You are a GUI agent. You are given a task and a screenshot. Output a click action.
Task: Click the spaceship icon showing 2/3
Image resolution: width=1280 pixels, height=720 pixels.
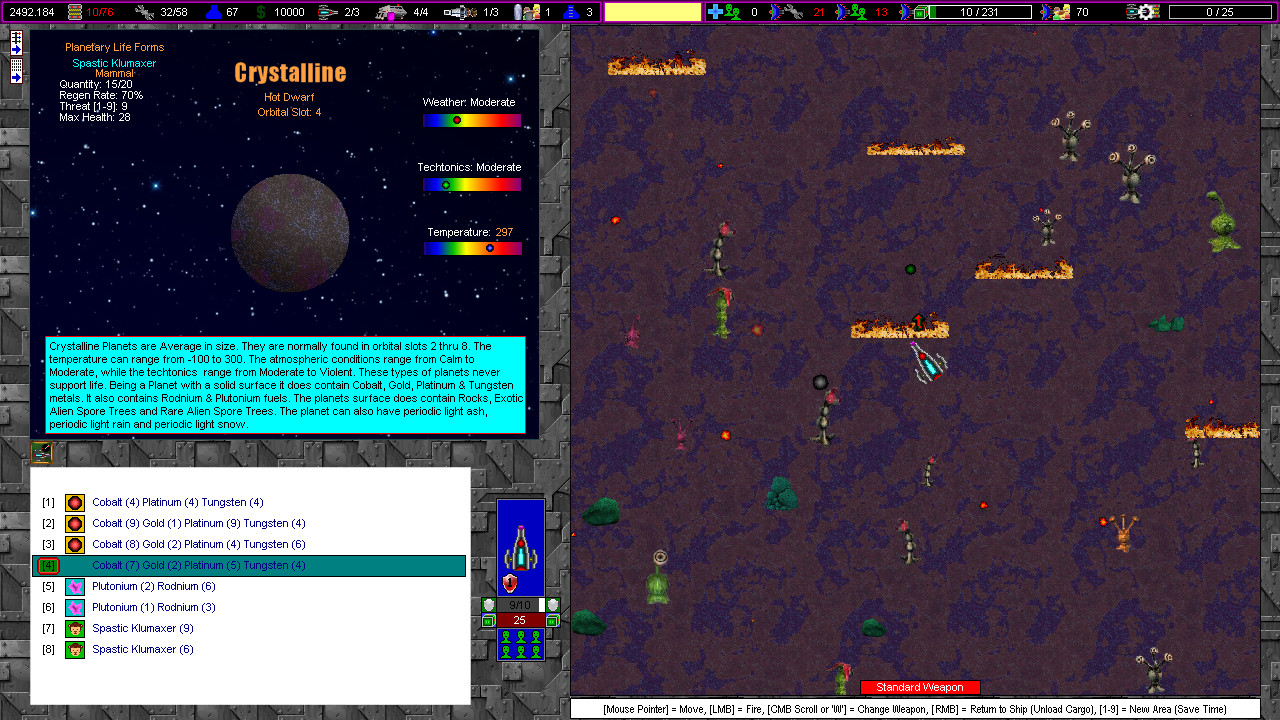[x=325, y=12]
